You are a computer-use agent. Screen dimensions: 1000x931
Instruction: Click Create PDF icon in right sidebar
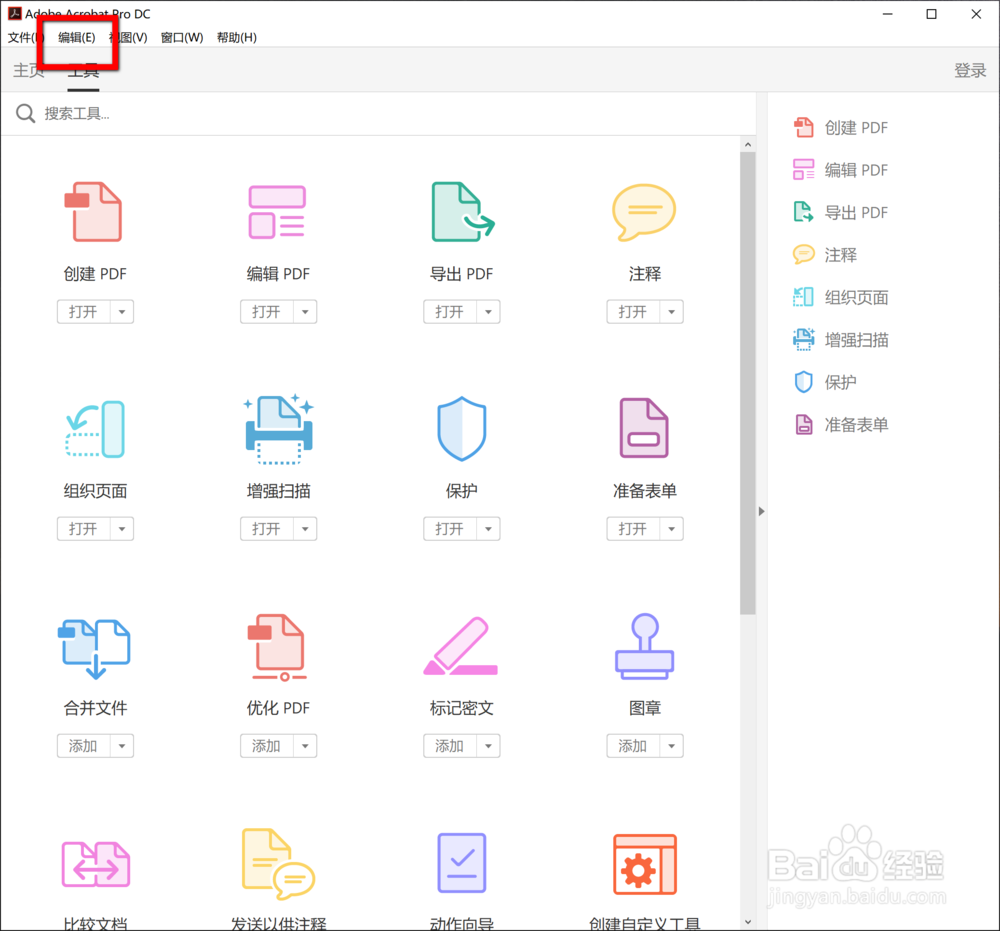tap(804, 128)
